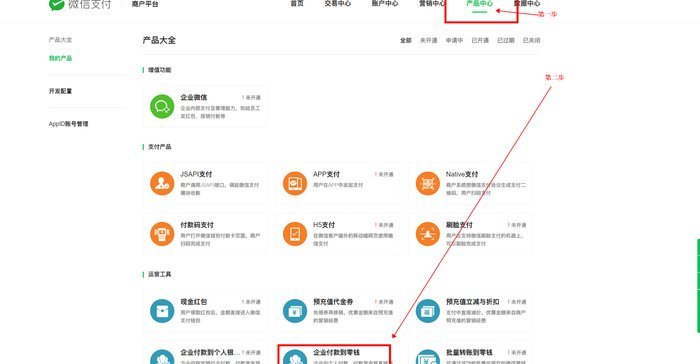The image size is (700, 364).
Task: Open AppID账号管理 in the sidebar
Action: pos(68,124)
